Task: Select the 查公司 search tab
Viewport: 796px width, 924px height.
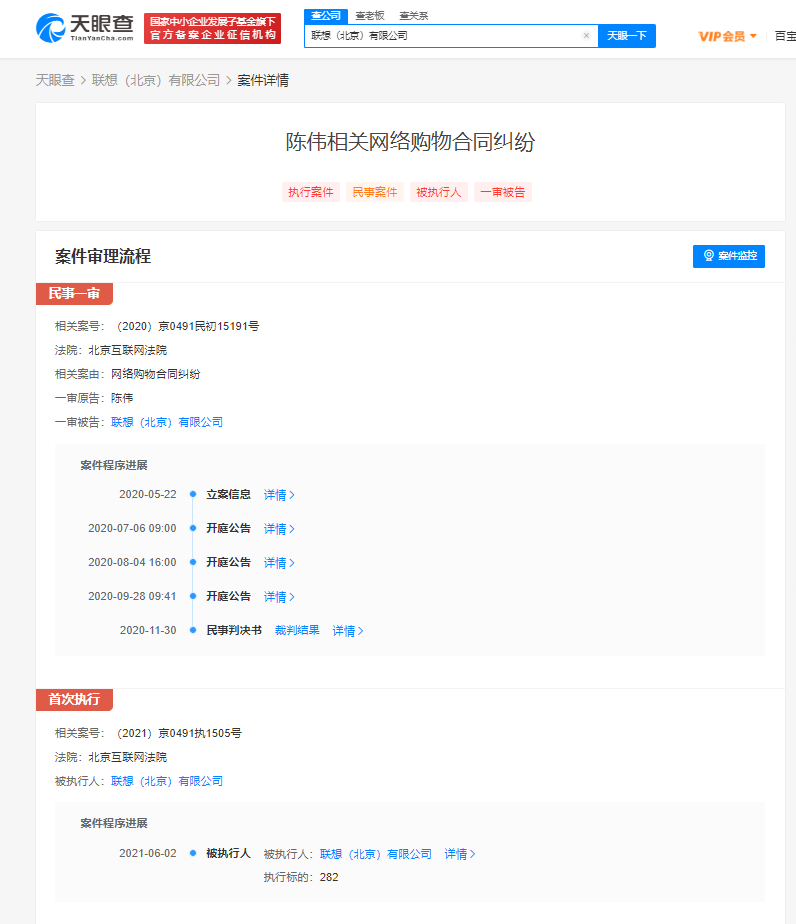Action: click(326, 16)
